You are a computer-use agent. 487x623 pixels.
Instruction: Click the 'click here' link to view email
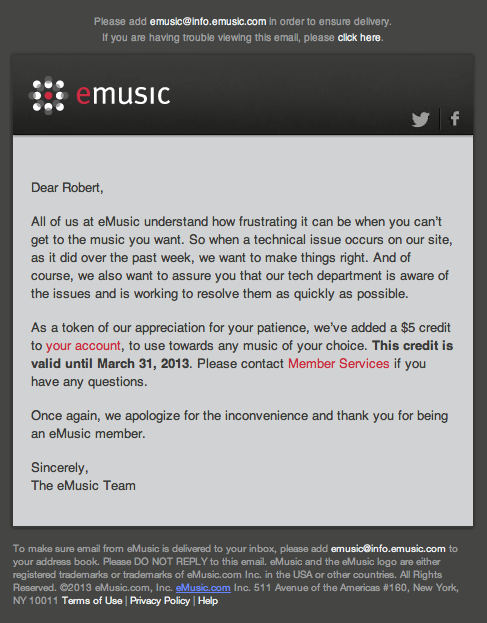coord(359,37)
